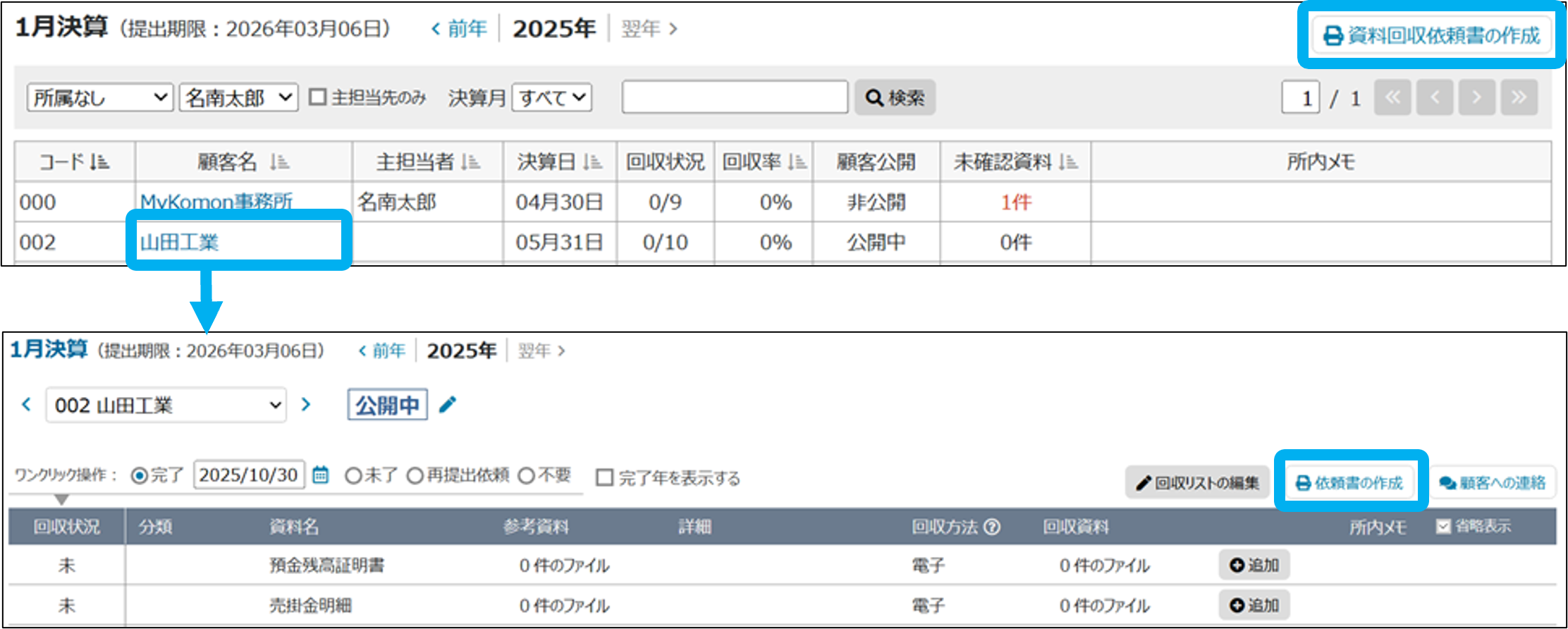Enable the 主担当先のみ checkbox
Image resolution: width=1568 pixels, height=629 pixels.
(x=318, y=97)
